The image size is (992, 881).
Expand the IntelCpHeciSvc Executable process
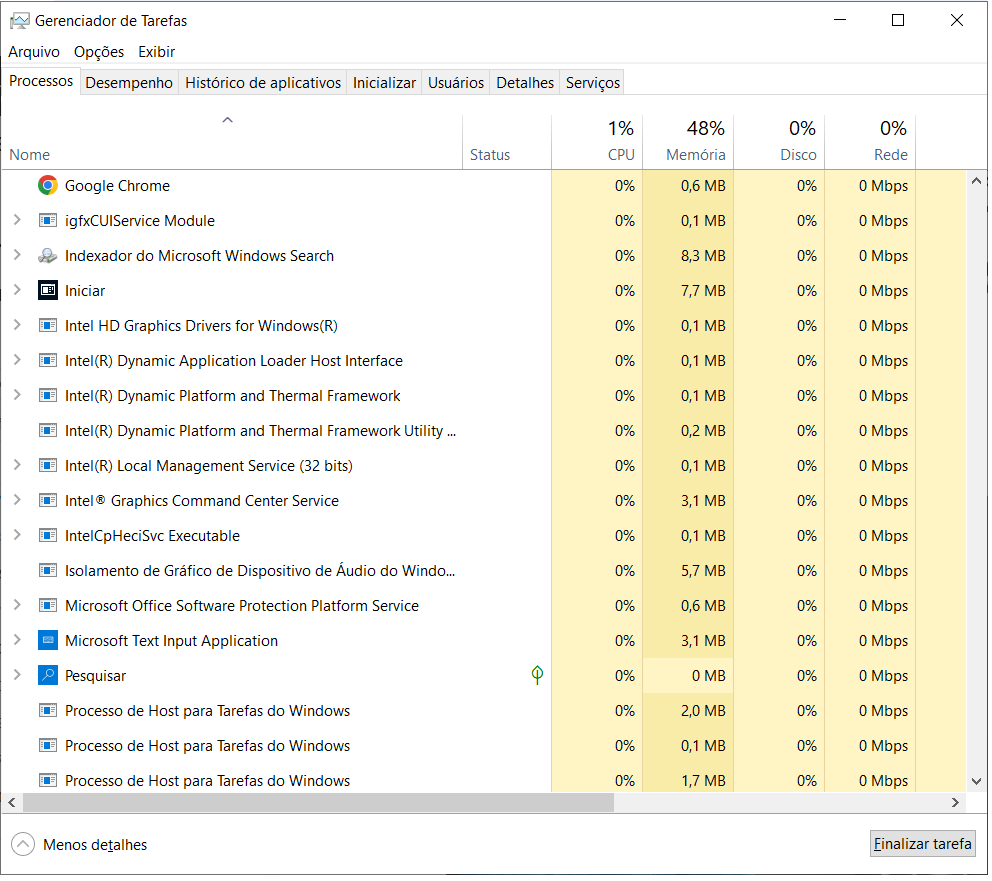coord(18,535)
